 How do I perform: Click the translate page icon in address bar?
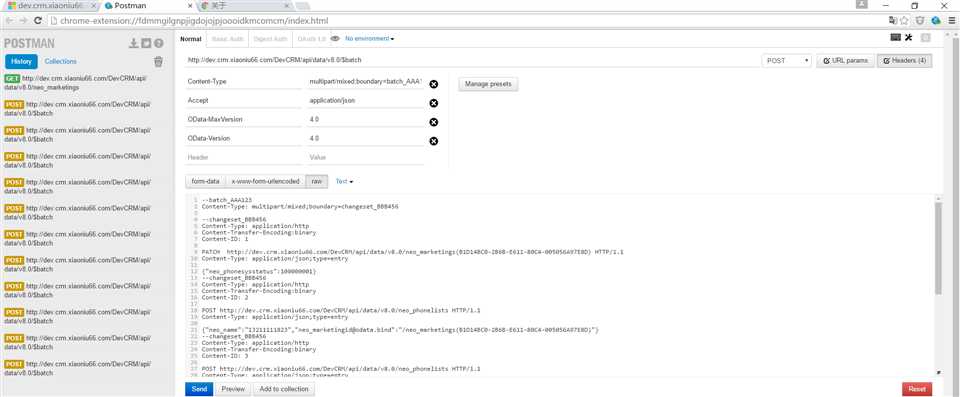click(893, 20)
